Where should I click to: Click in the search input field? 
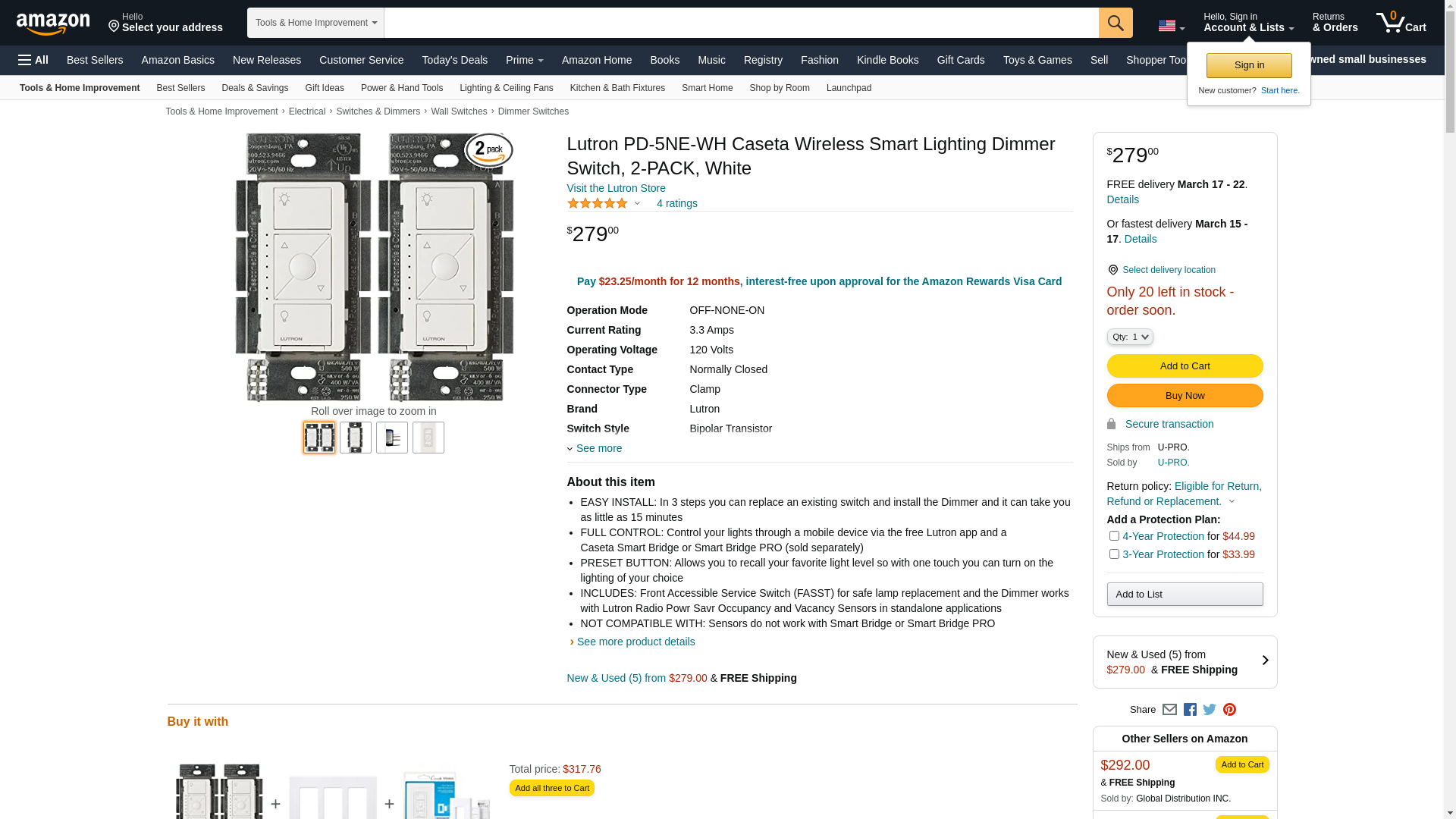pos(741,23)
